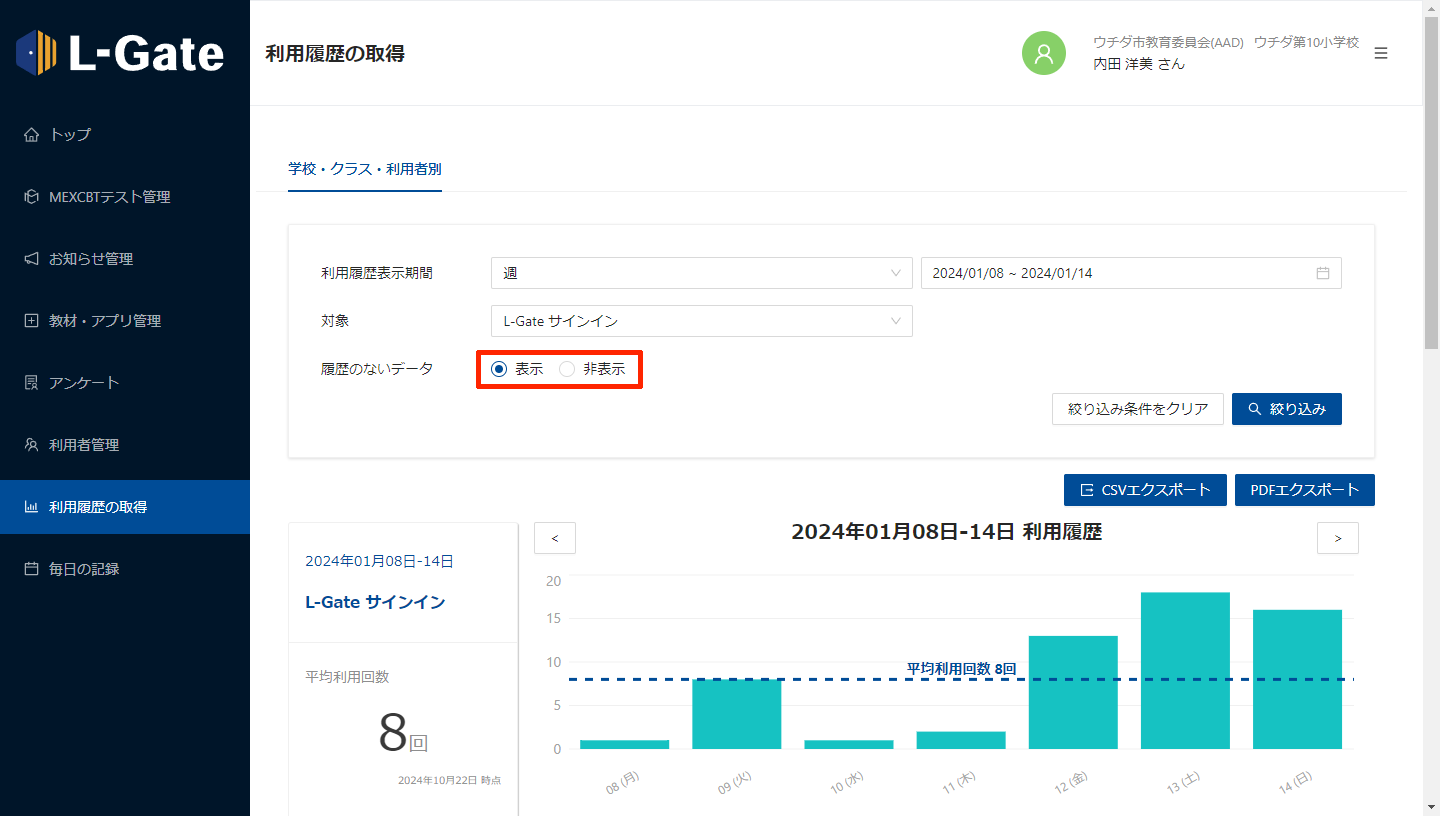Click the CSVエクスポート button

(x=1145, y=490)
